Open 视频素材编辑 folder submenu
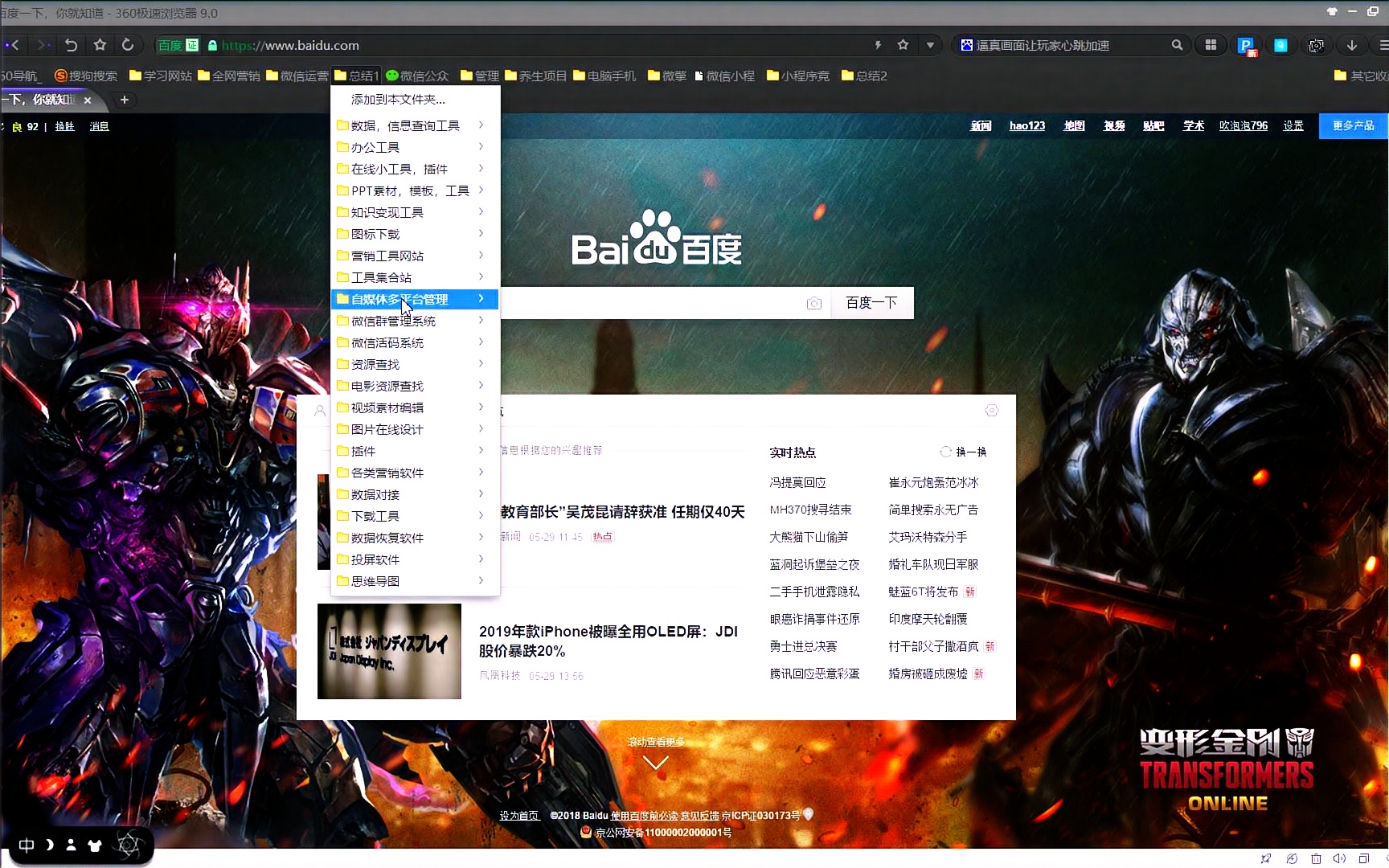The width and height of the screenshot is (1389, 868). (415, 407)
